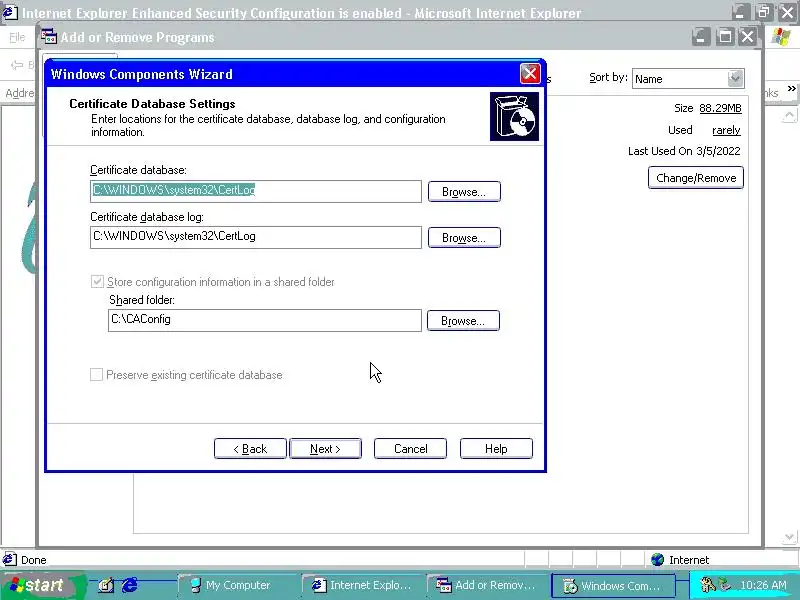Expand the IE toolbar chevron overflow
Image resolution: width=800 pixels, height=600 pixels.
click(x=791, y=88)
